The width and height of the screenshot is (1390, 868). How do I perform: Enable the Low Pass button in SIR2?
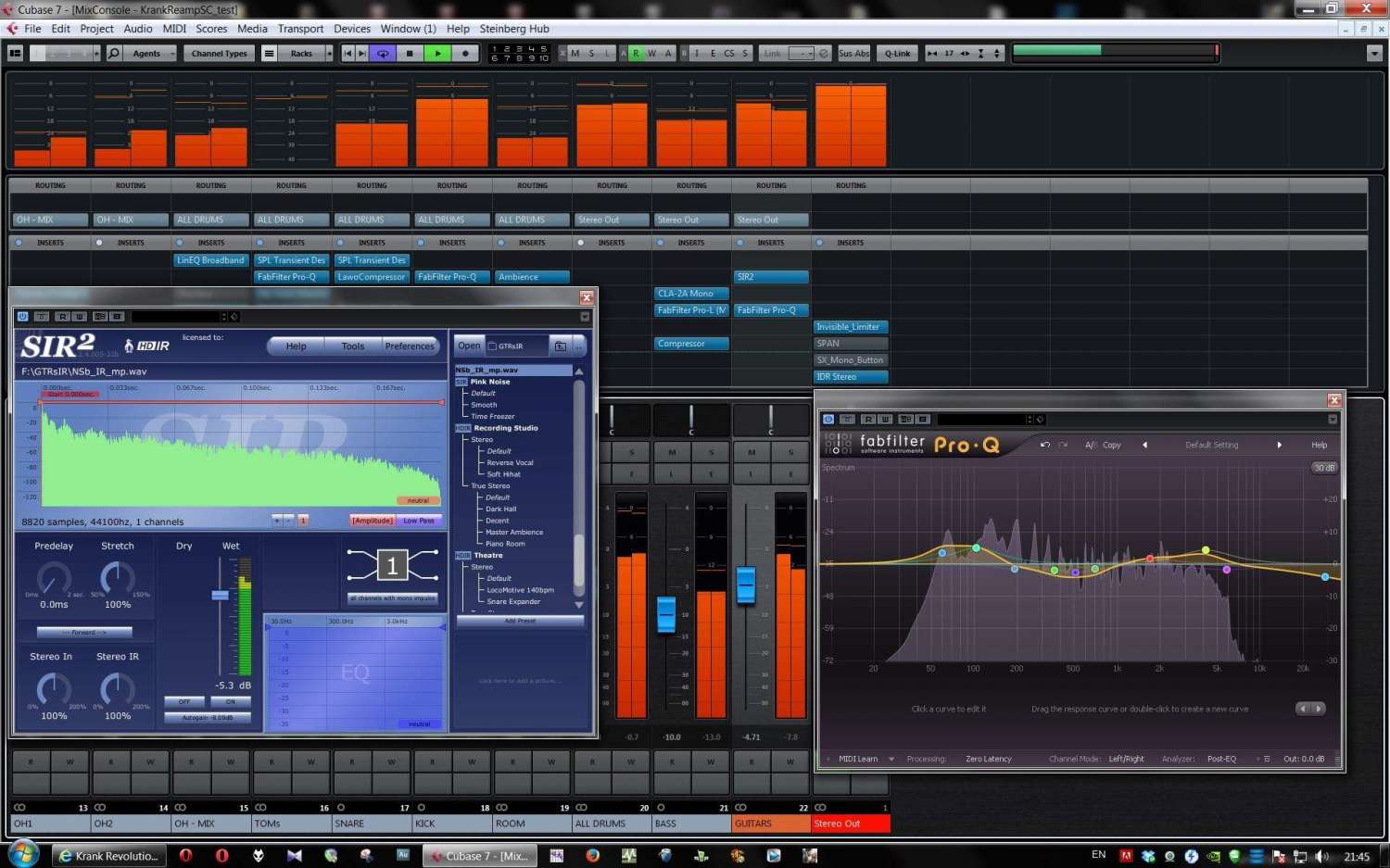(419, 521)
